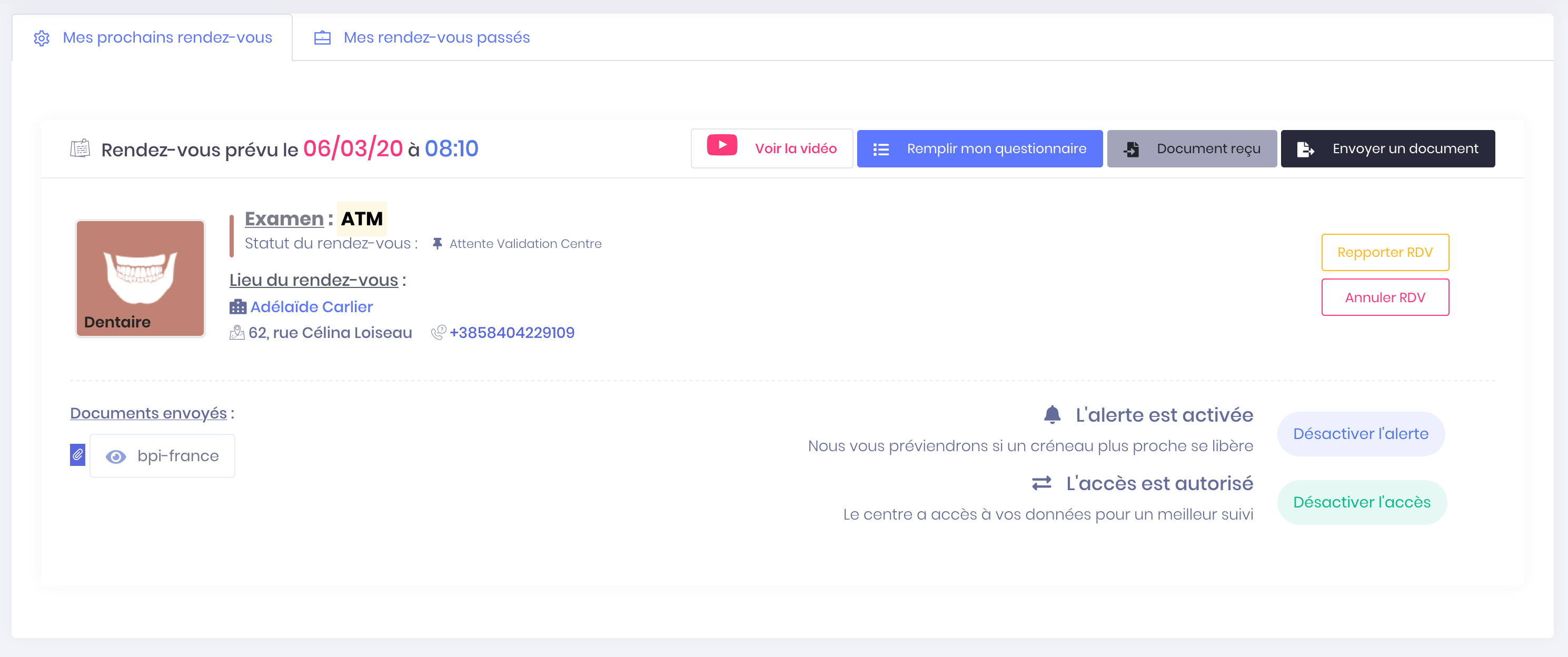Click the gear icon on upcoming appointments tab

click(42, 38)
